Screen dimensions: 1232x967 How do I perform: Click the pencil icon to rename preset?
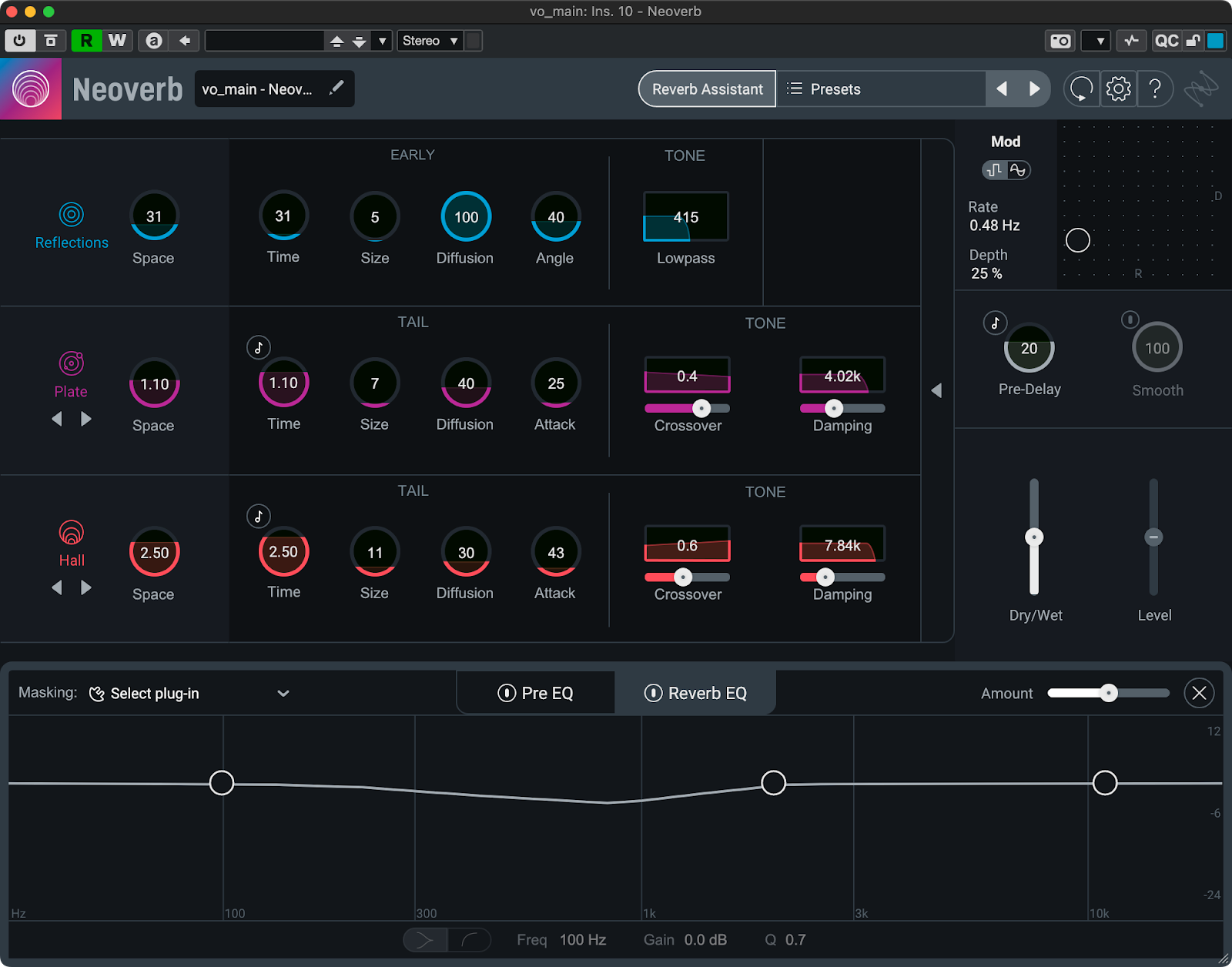click(336, 89)
